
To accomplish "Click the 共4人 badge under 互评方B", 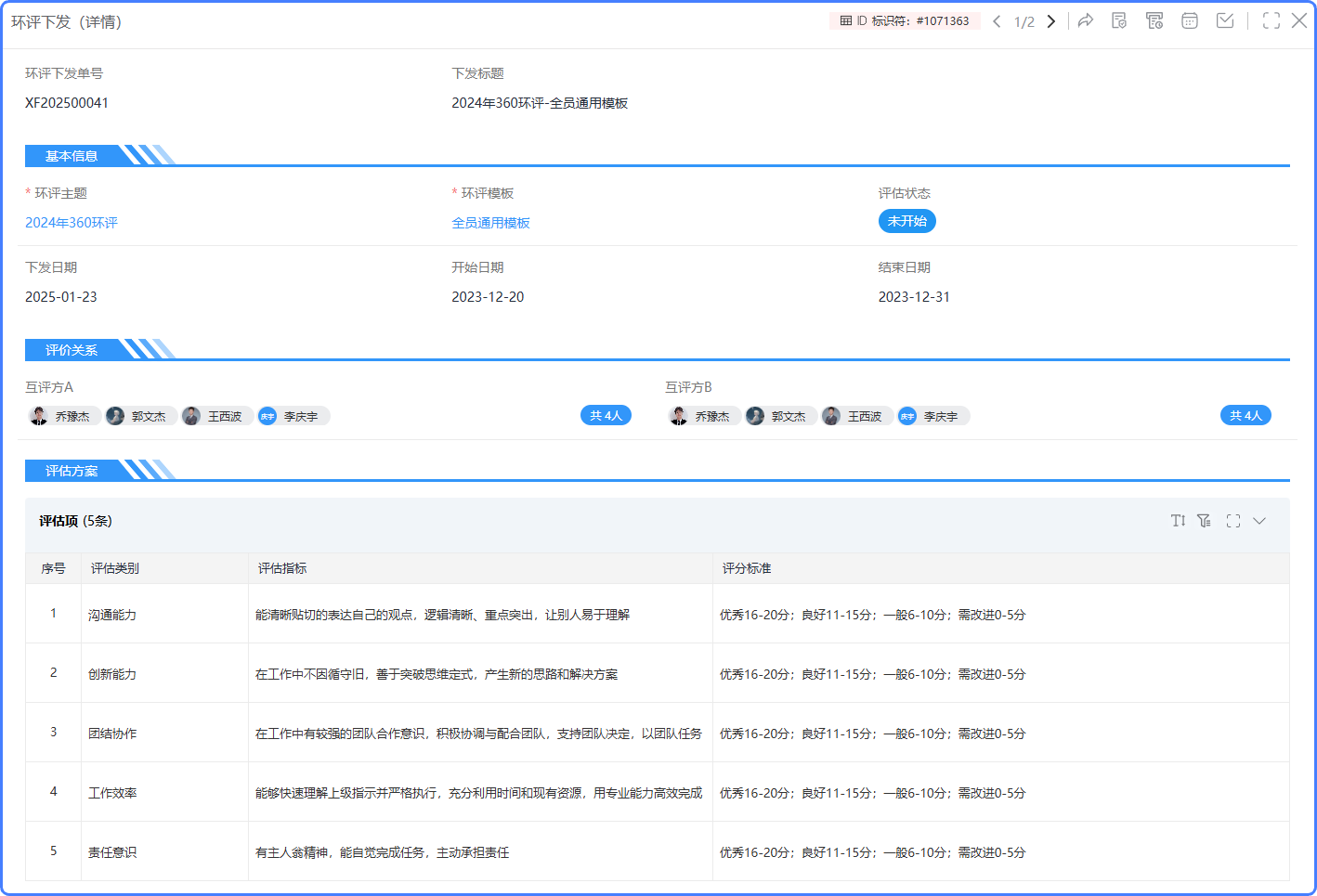I will 1245,416.
